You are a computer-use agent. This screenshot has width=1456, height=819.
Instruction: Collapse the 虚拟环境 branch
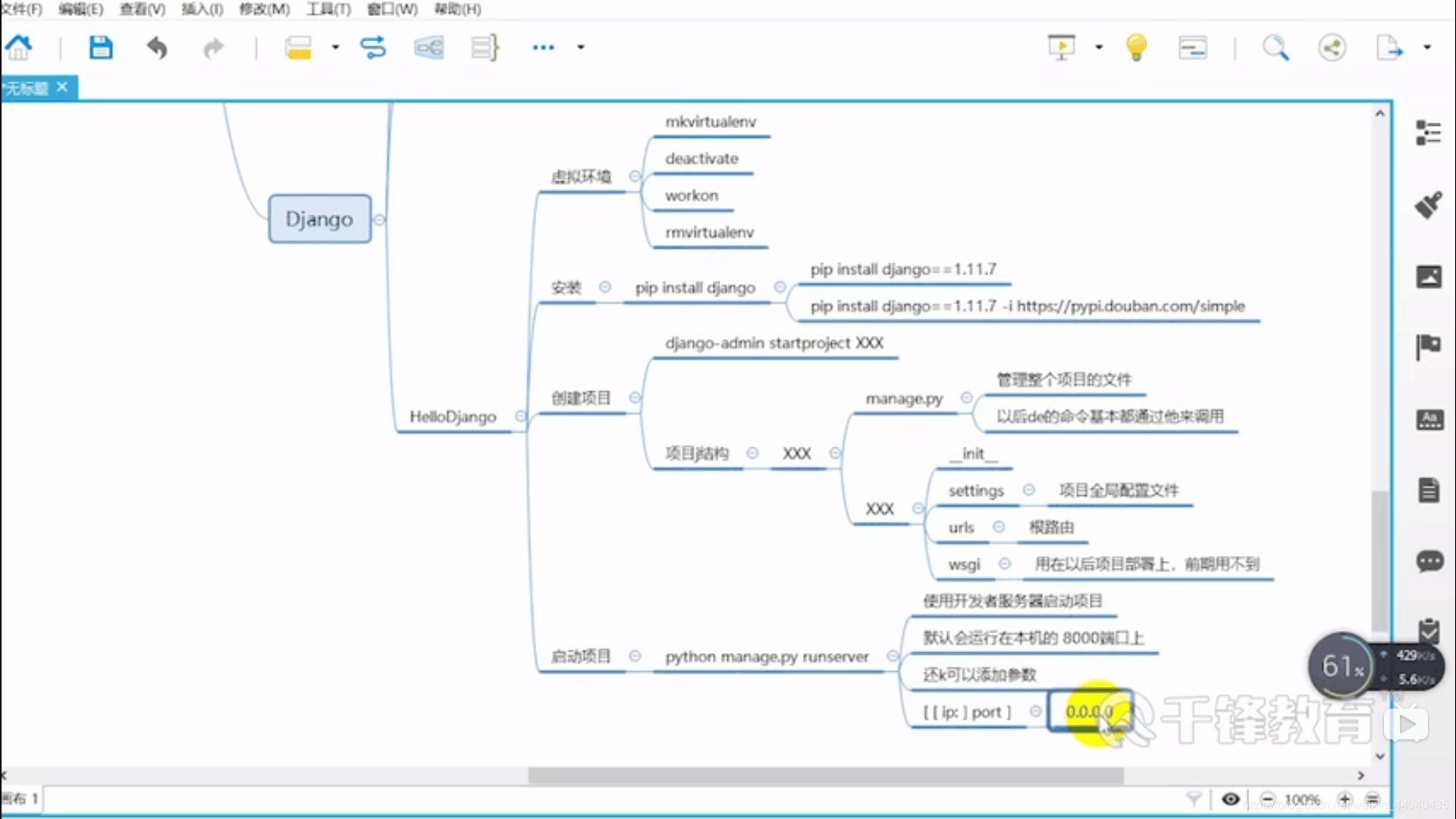pyautogui.click(x=635, y=176)
